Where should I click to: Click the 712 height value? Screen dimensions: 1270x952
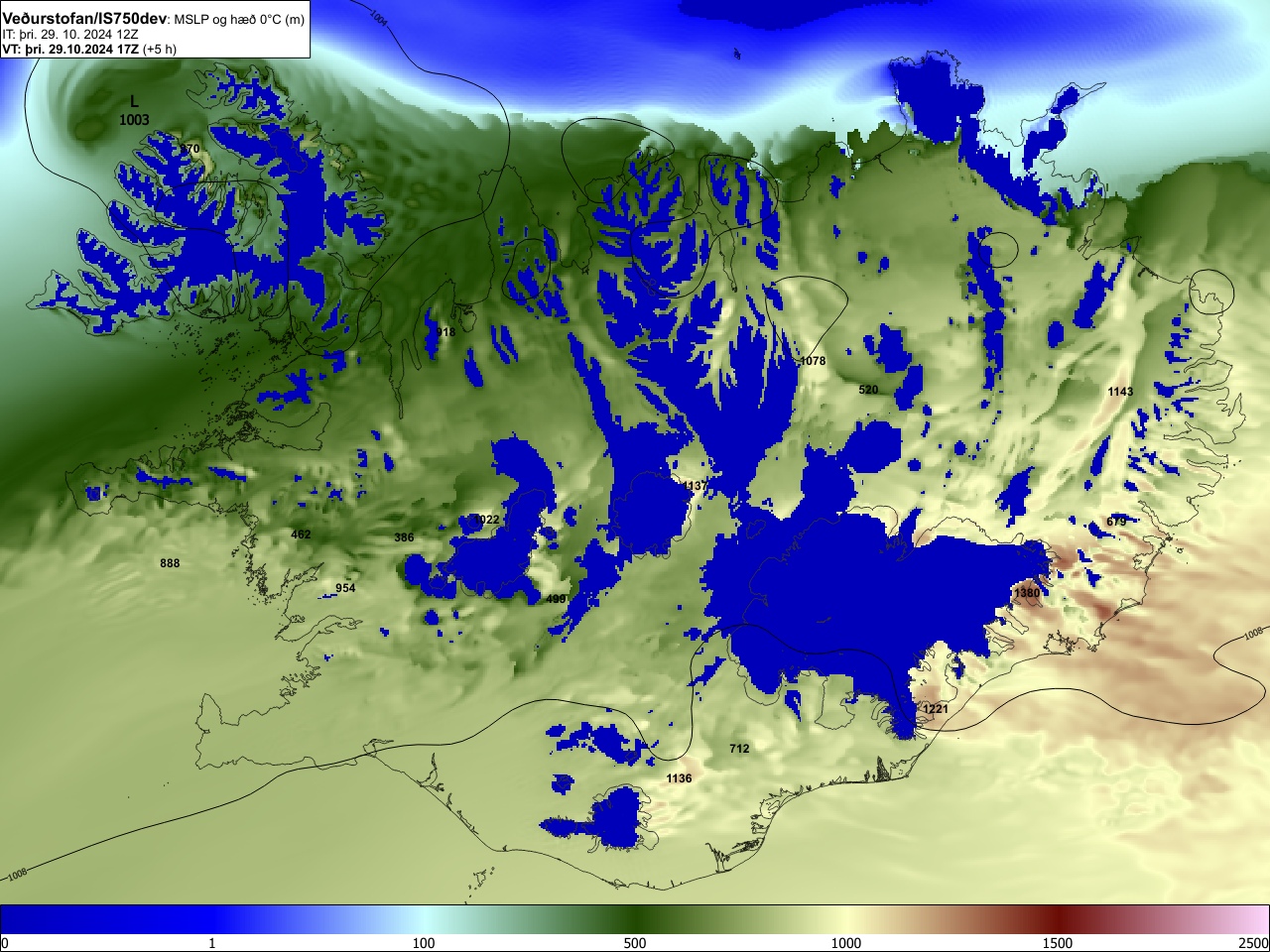739,749
